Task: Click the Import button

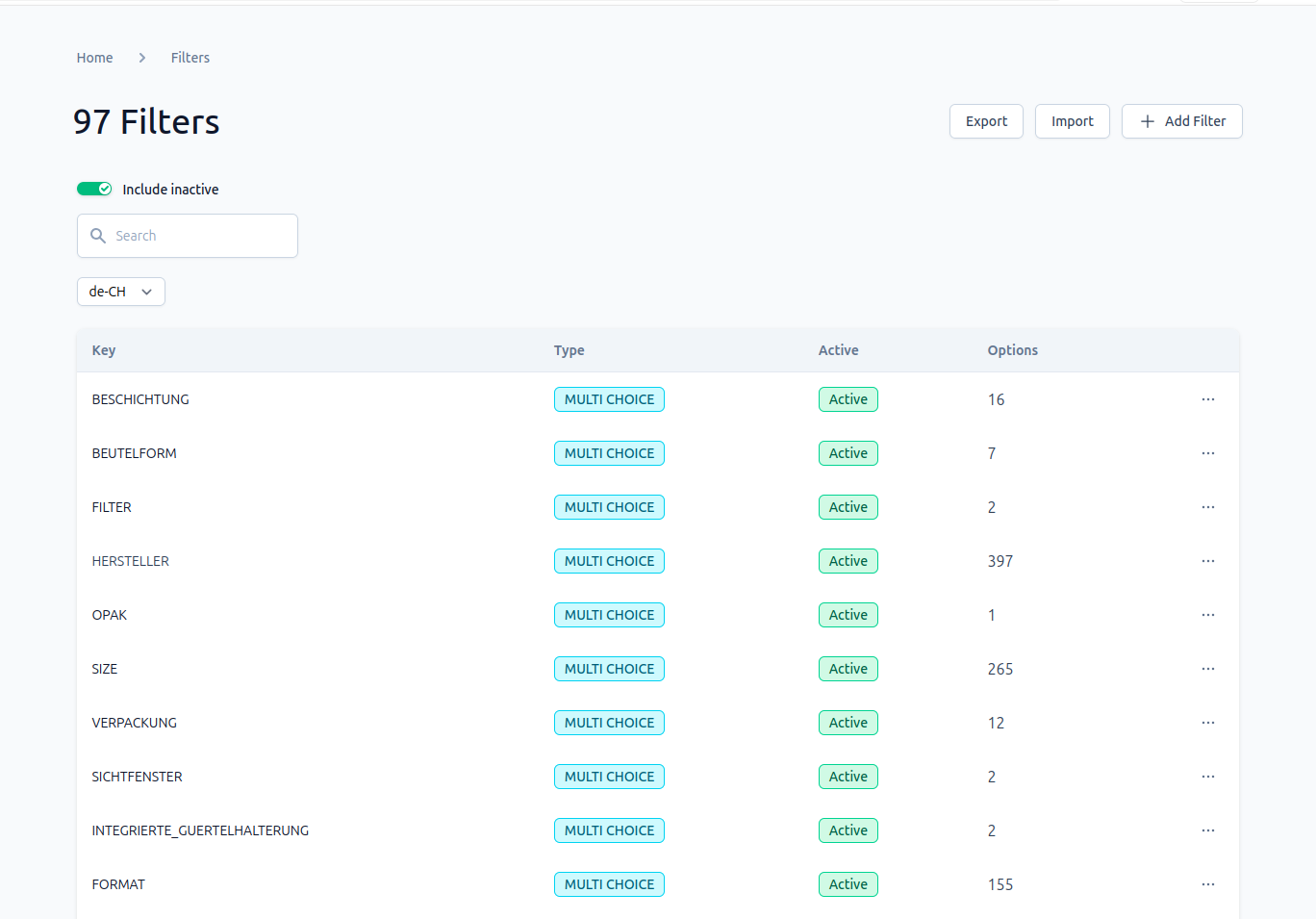Action: [1073, 121]
